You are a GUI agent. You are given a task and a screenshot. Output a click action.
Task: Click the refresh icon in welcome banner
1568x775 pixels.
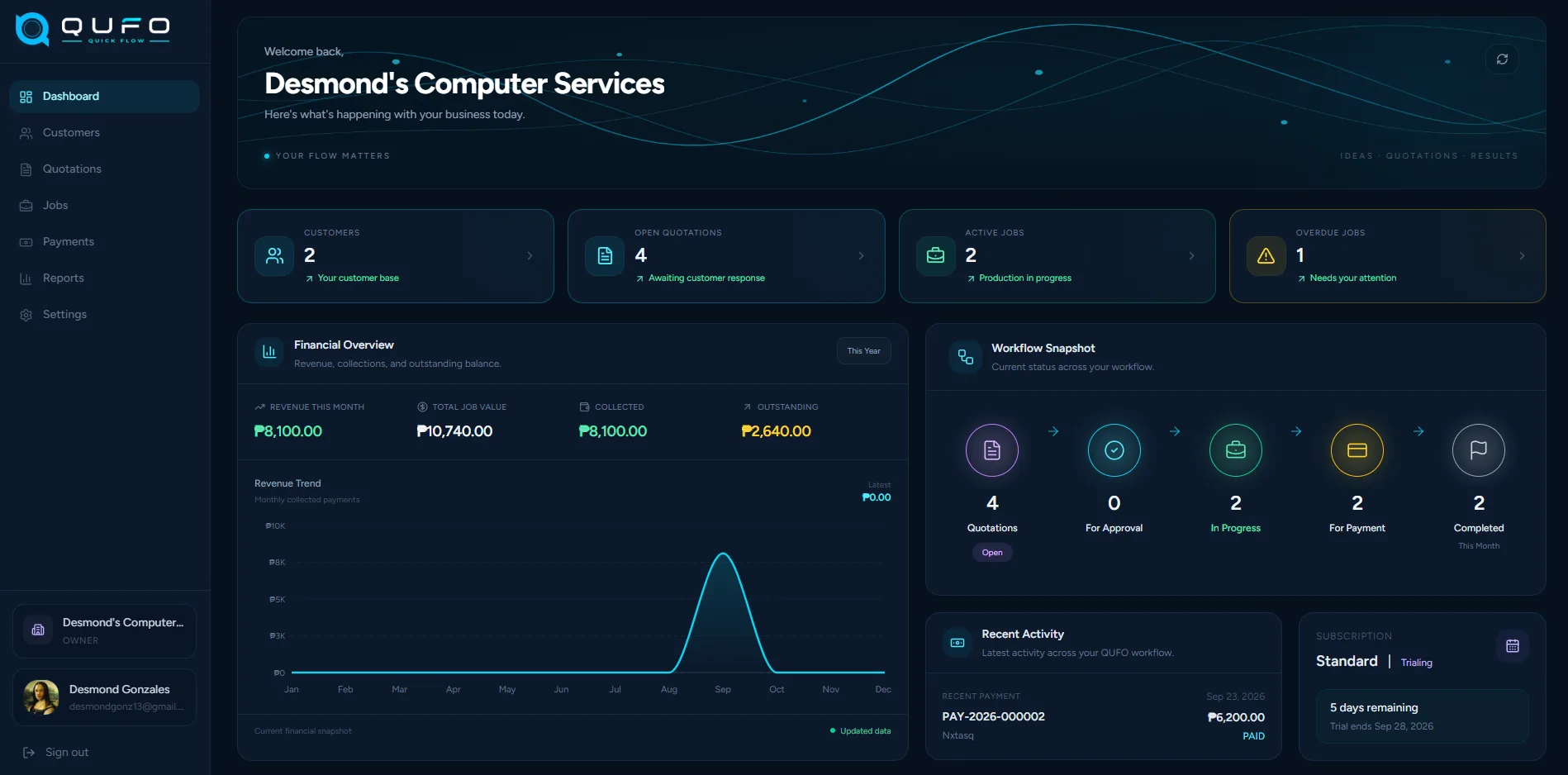(1502, 59)
